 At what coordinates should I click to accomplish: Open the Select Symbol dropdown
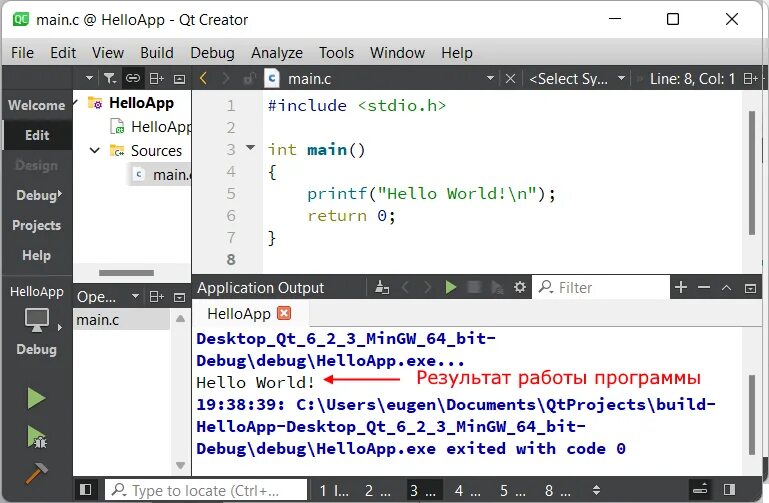pos(577,78)
